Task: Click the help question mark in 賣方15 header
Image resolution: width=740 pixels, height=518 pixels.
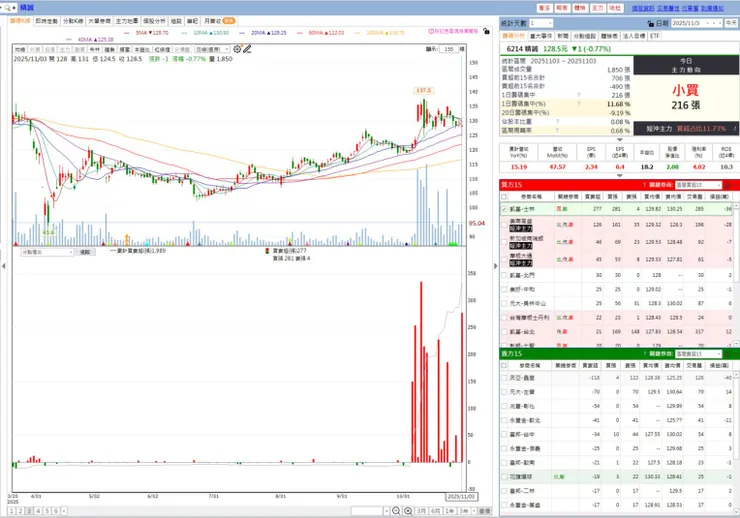Action: tap(644, 354)
